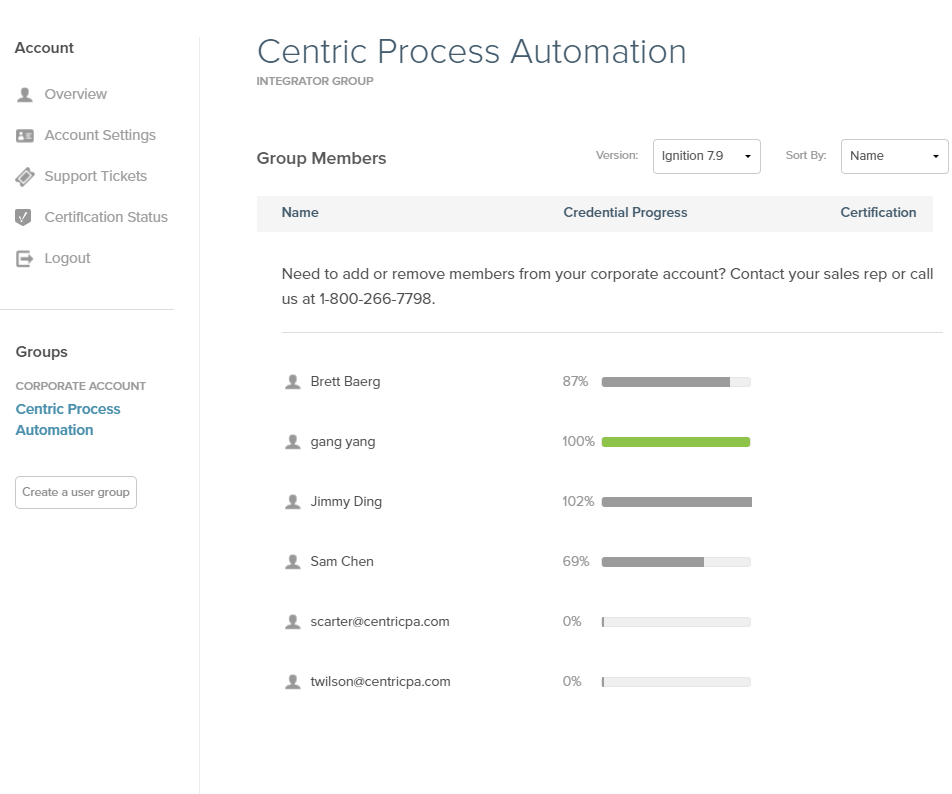Select Logout in the sidebar
This screenshot has width=952, height=794.
coord(67,258)
